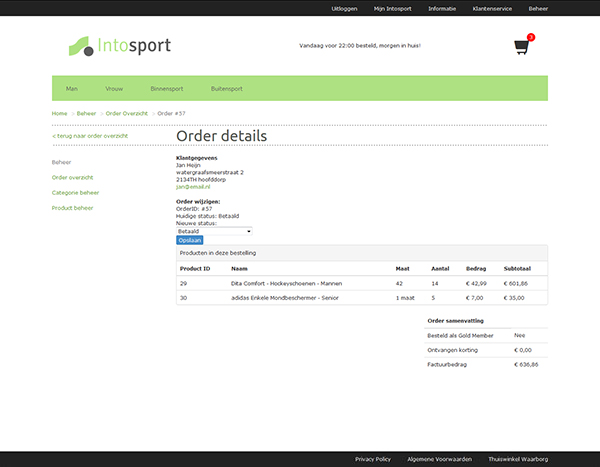Go to Klantenservice in the top bar

492,8
